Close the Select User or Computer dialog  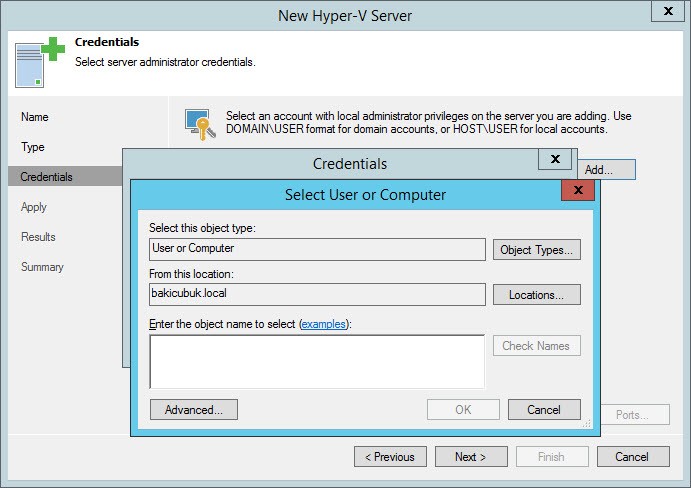point(578,190)
